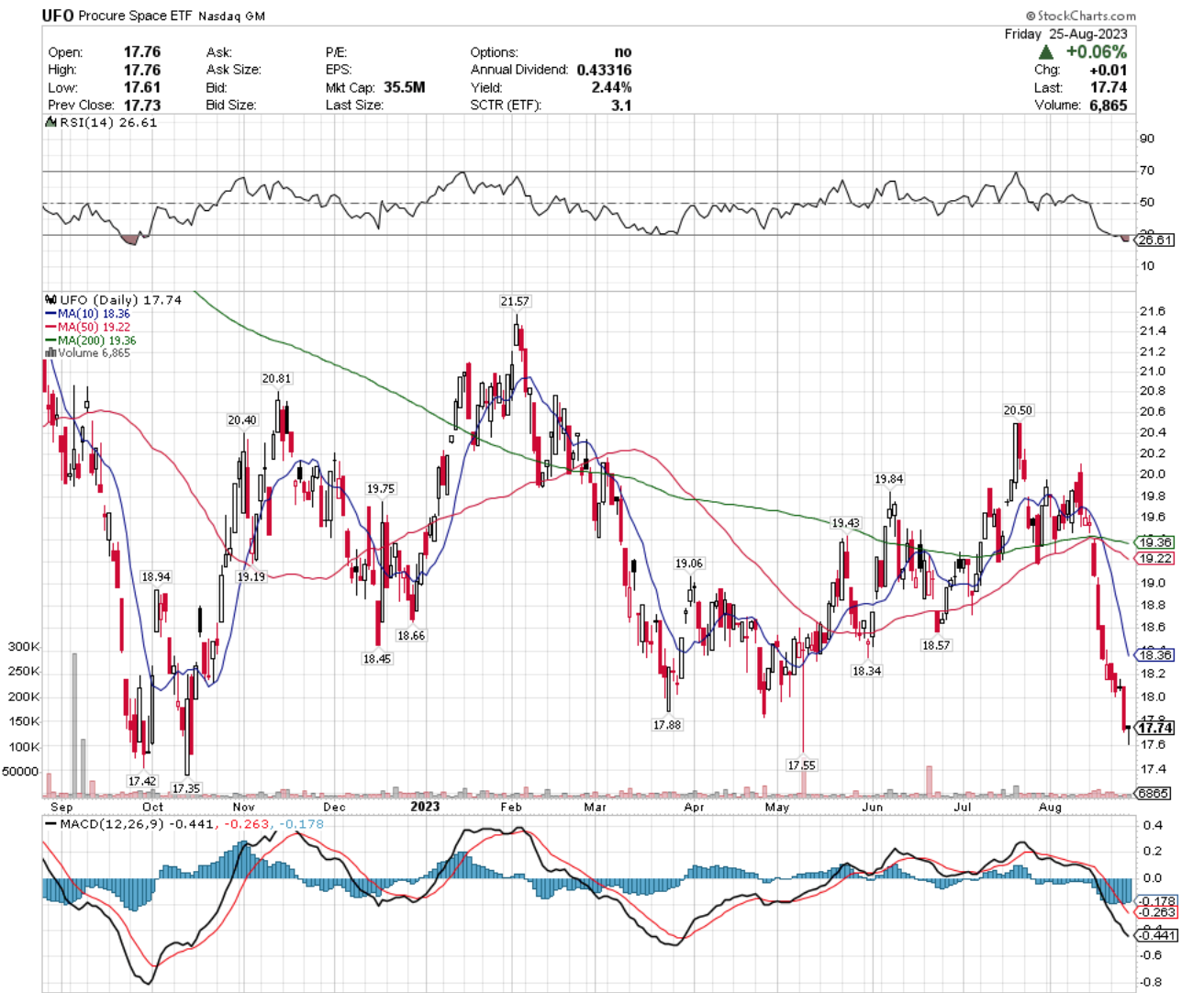Click the 17.74 last price axis tag

pos(1155,728)
